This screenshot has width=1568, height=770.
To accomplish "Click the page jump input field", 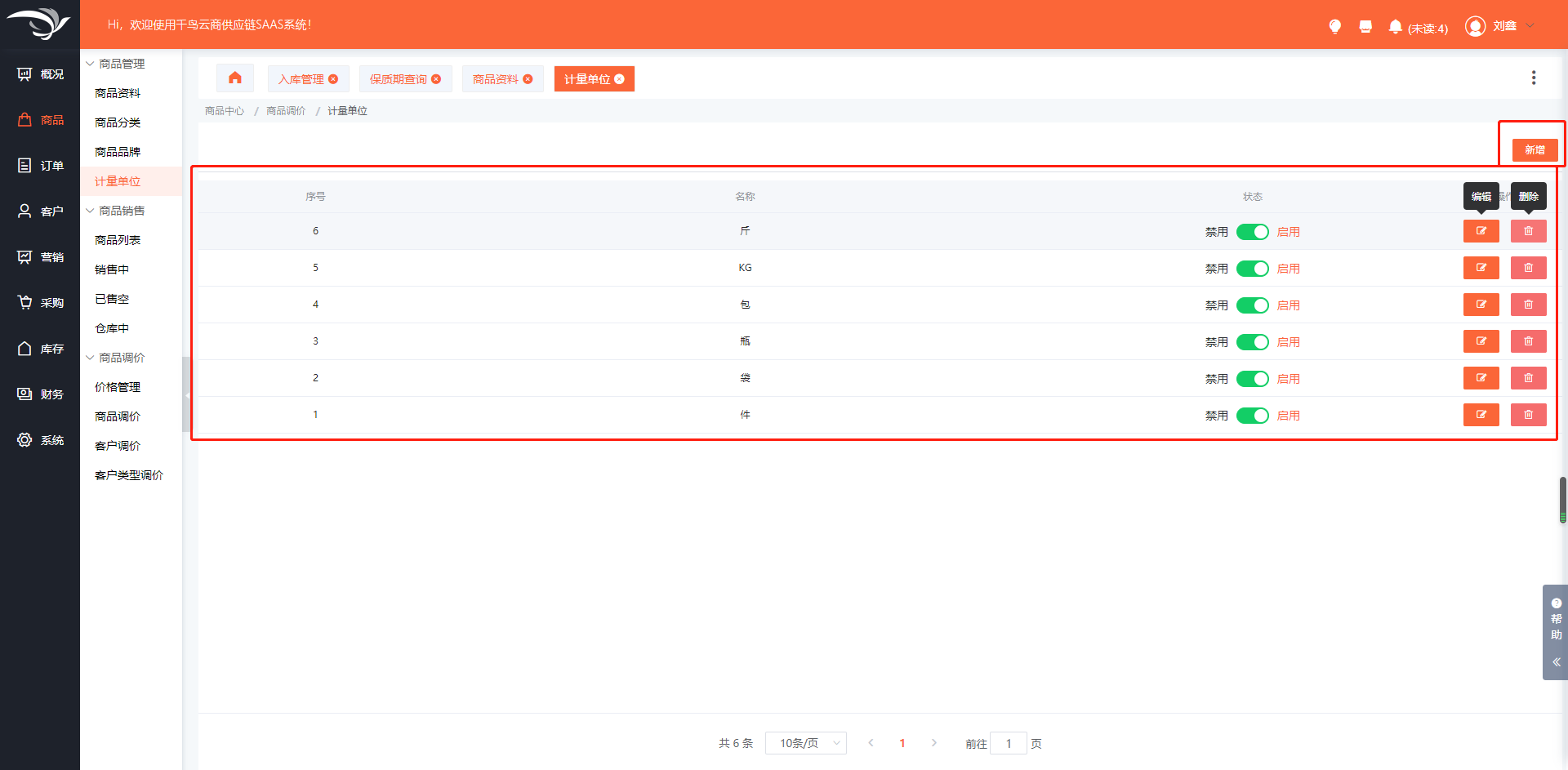I will point(1009,743).
